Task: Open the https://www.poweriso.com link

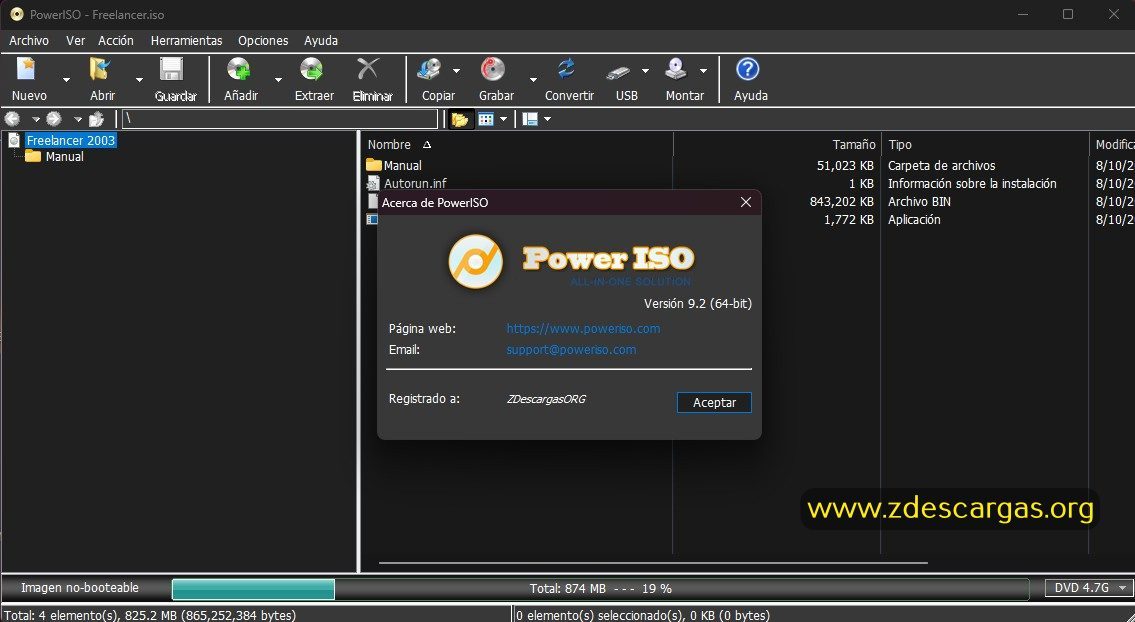Action: 583,329
